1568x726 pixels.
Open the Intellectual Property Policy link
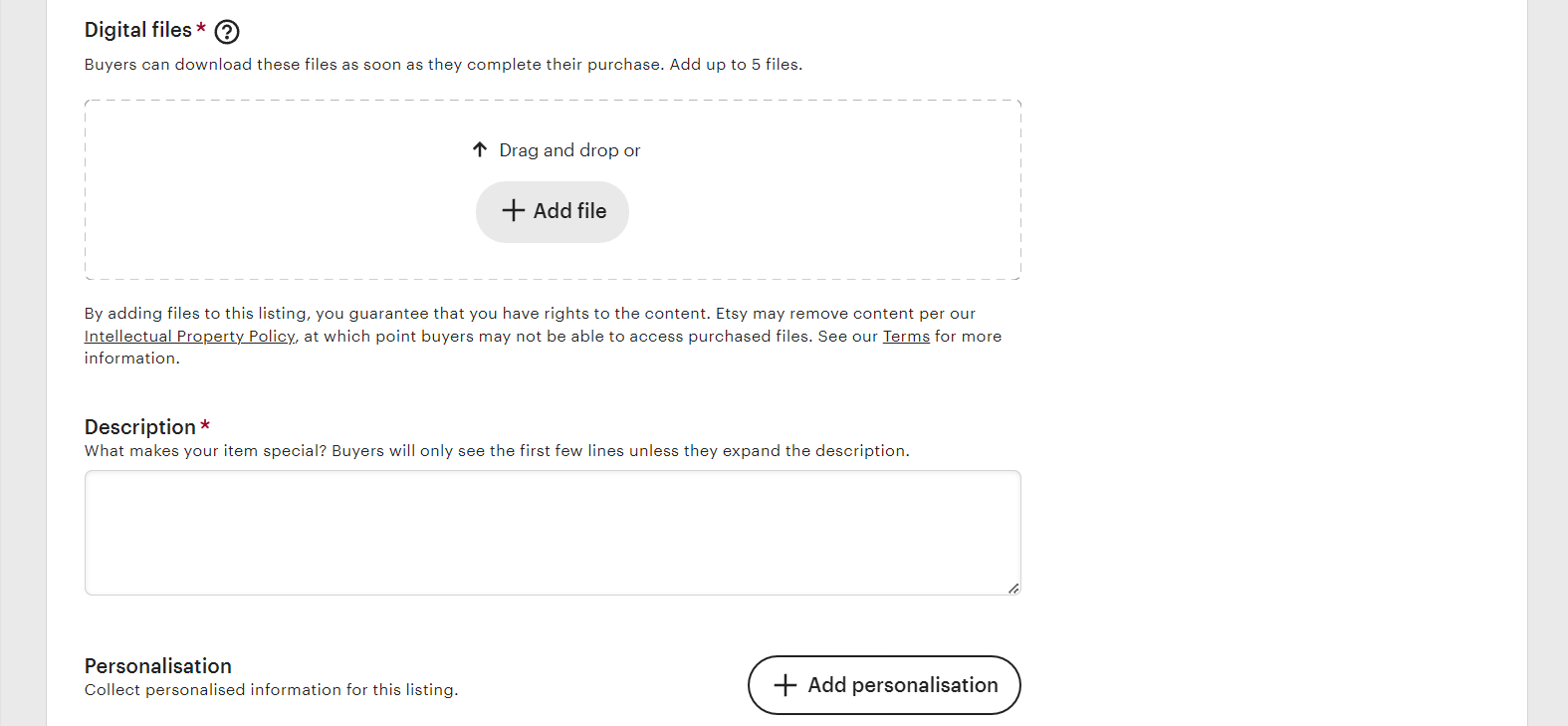pyautogui.click(x=188, y=336)
